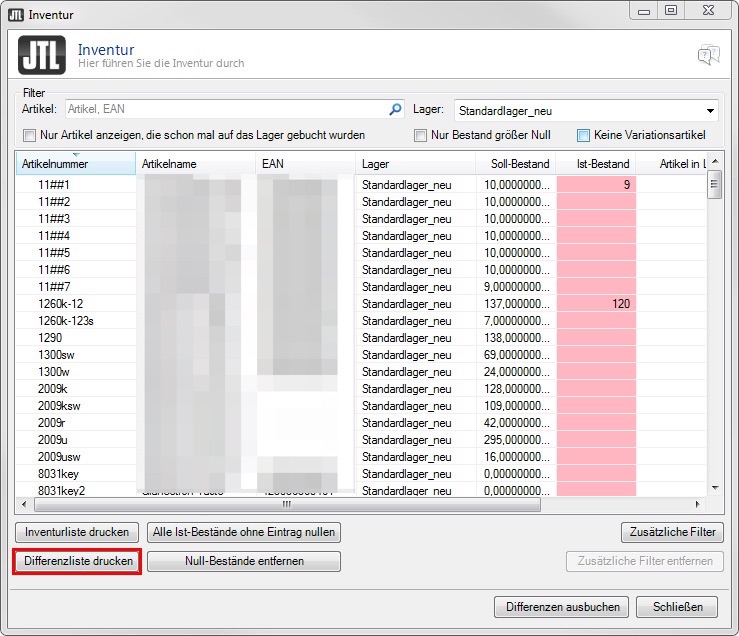The image size is (739, 636).
Task: Open Zusätzliche Filter button
Action: click(x=672, y=532)
